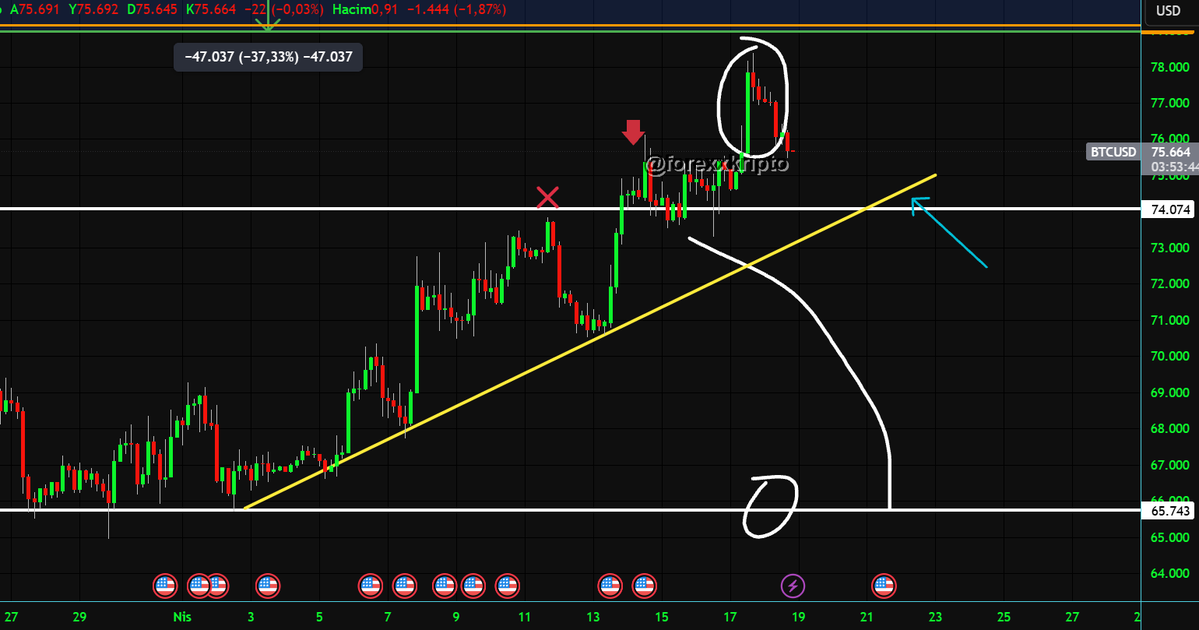Click the volume change value -1.444 (-1,87%)

click(456, 10)
